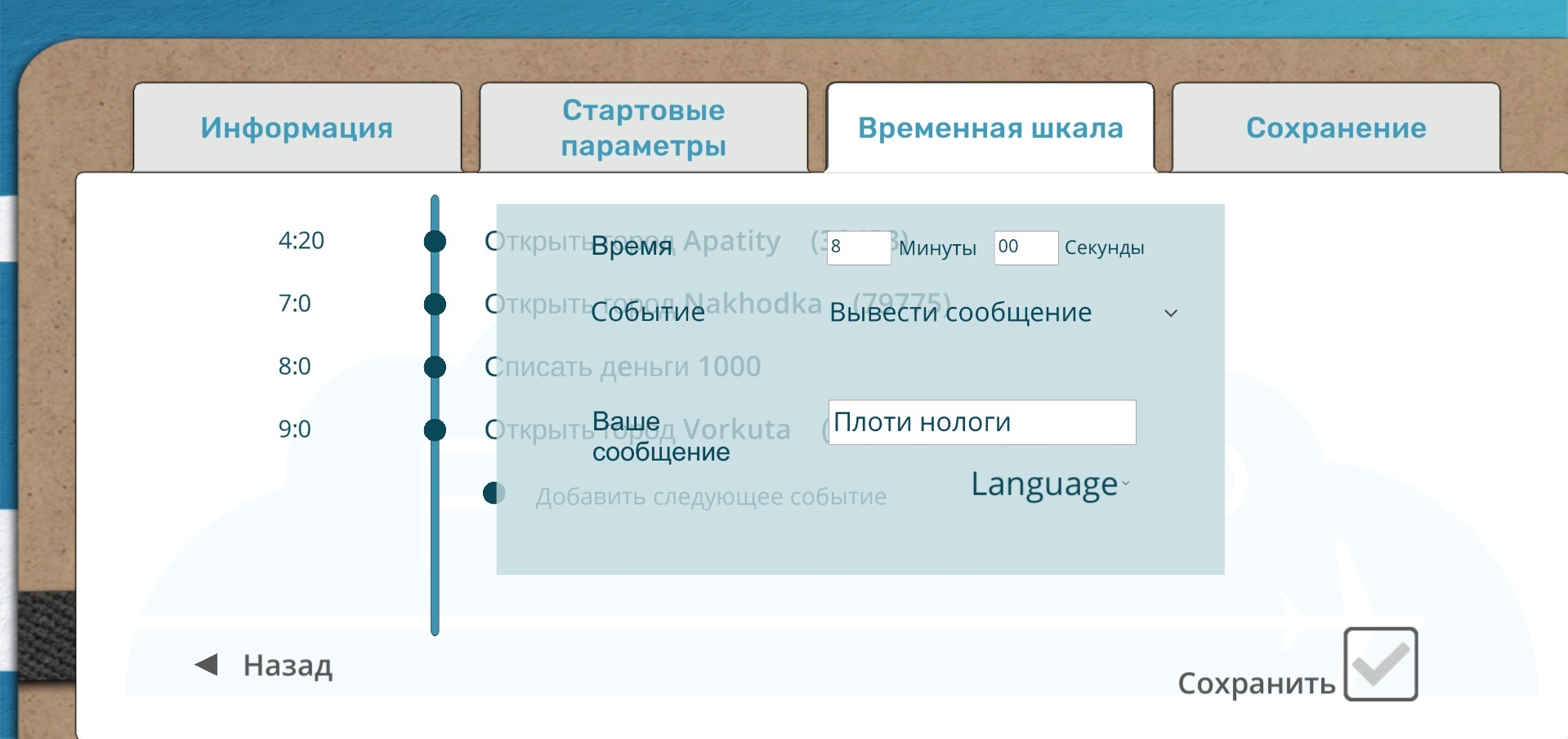1568x739 pixels.
Task: Select timeline marker at 4:20
Action: coord(435,241)
